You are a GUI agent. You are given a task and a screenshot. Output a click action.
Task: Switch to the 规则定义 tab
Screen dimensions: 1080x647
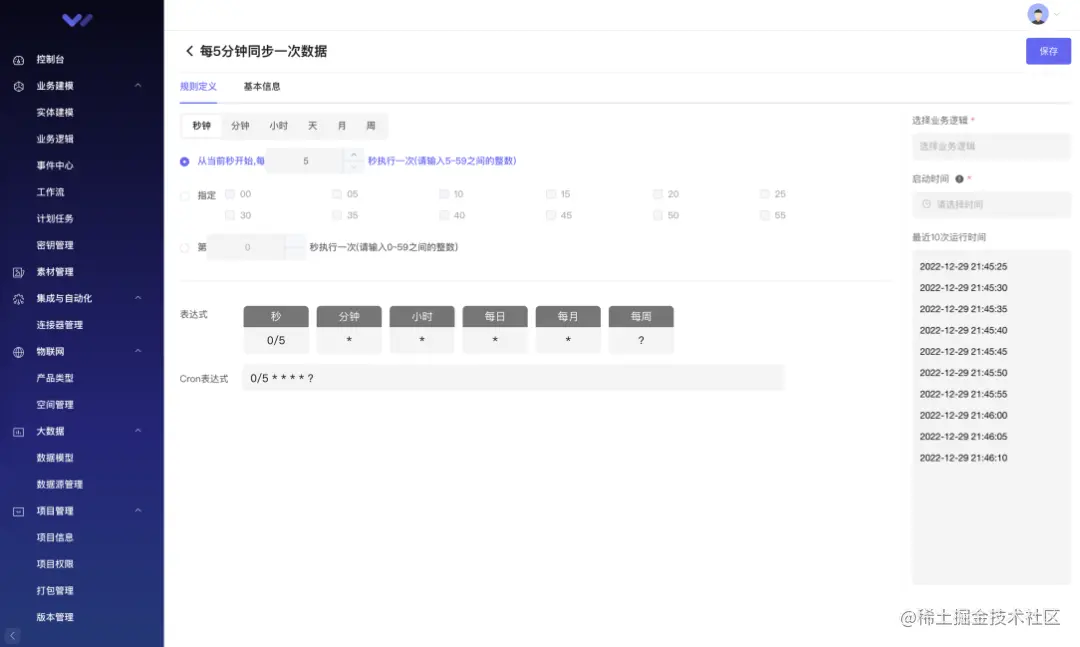[x=198, y=87]
